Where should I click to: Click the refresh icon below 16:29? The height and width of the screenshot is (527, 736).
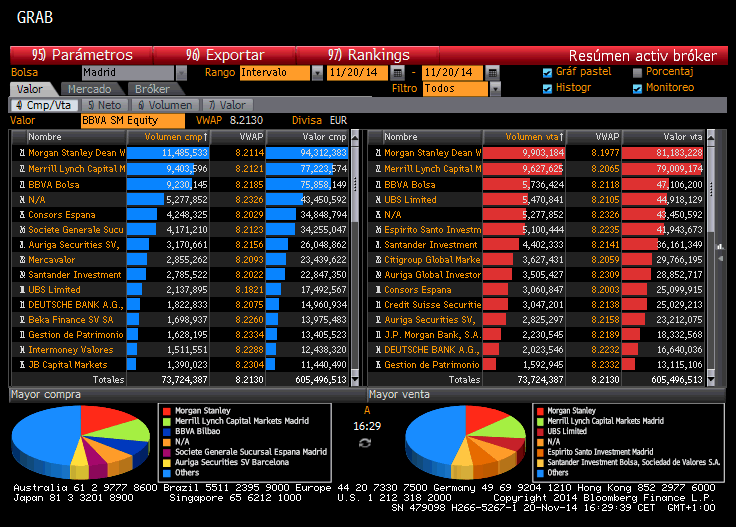pos(365,443)
